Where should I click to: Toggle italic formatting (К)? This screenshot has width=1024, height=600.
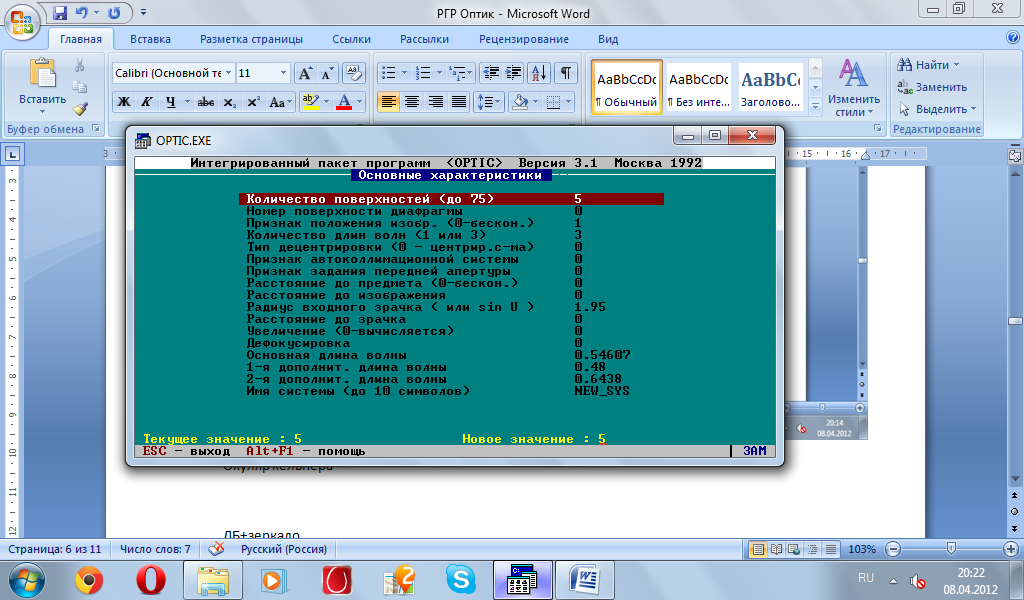tap(147, 102)
